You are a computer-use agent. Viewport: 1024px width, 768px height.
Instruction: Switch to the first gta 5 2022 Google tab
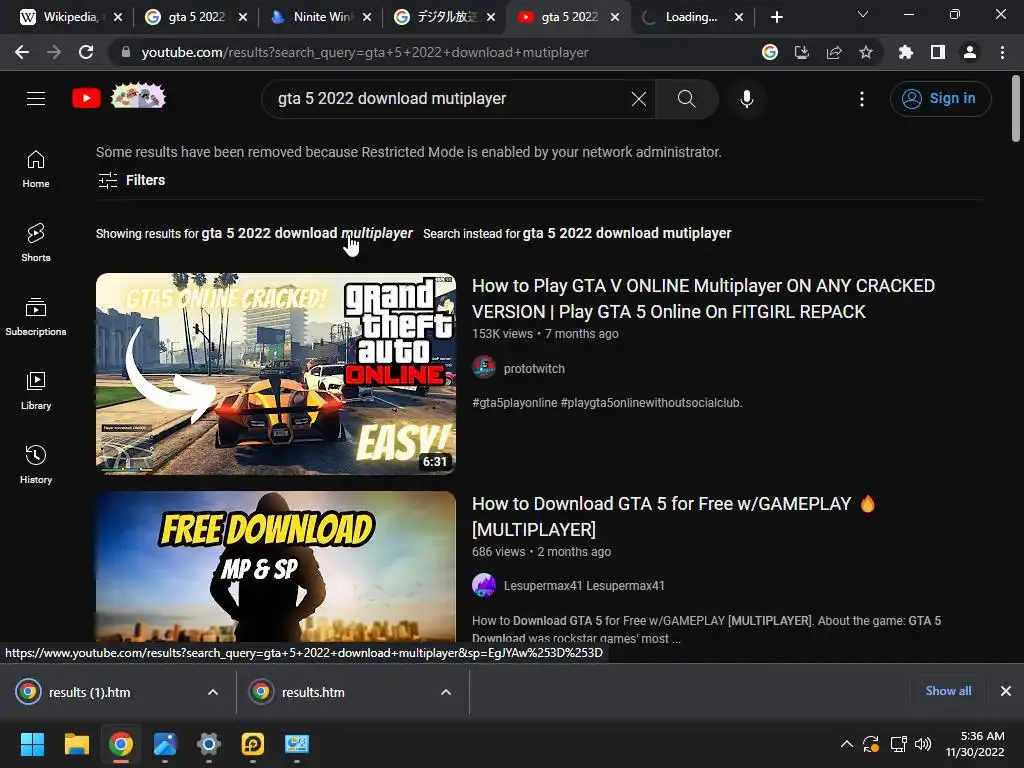coord(186,17)
